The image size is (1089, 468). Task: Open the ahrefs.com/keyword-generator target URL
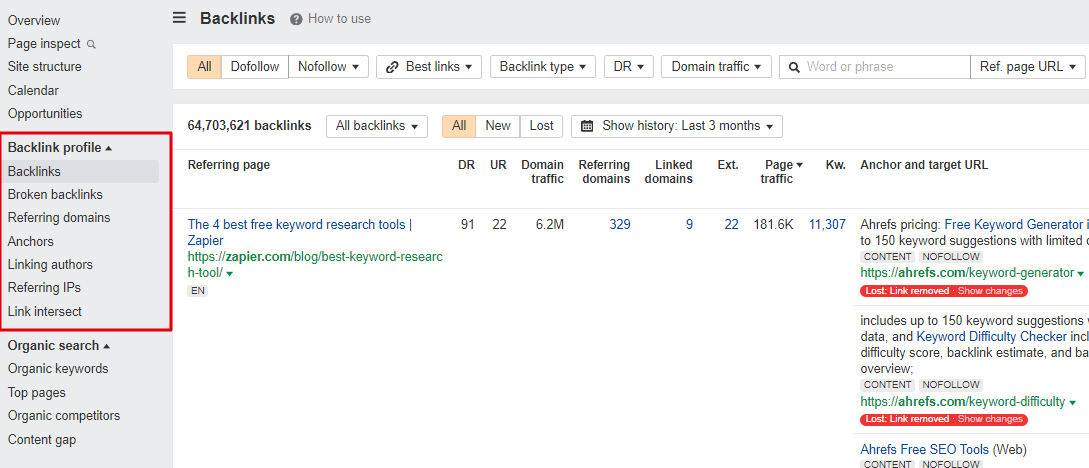coord(967,273)
